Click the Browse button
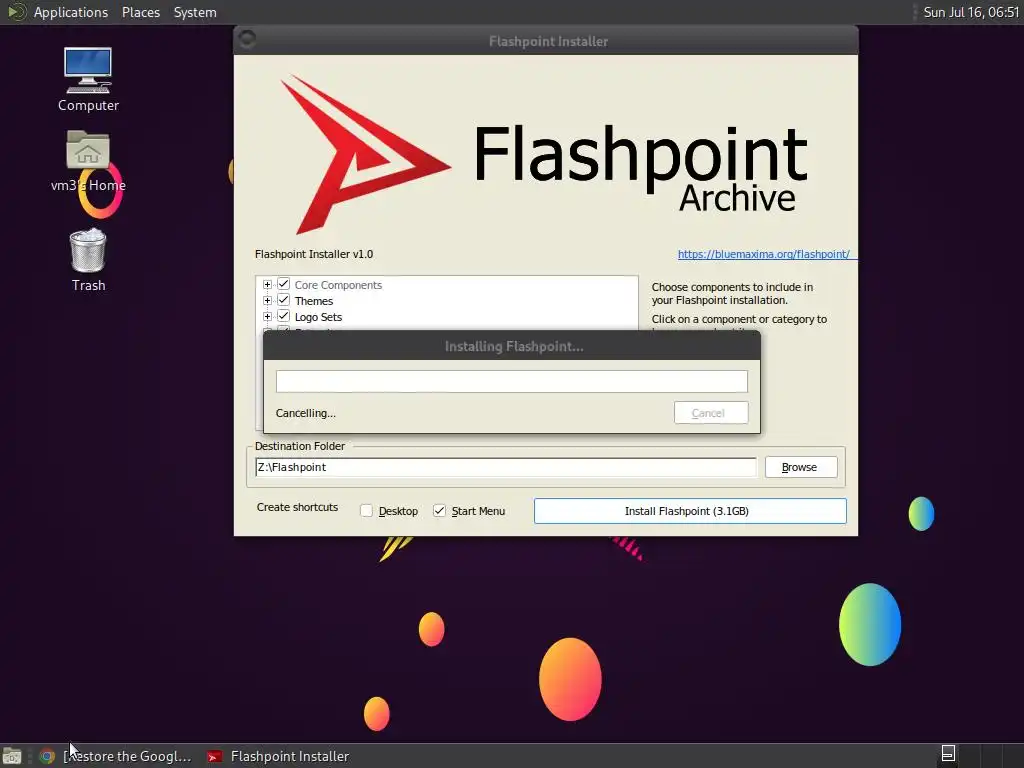Image resolution: width=1024 pixels, height=768 pixels. [801, 467]
